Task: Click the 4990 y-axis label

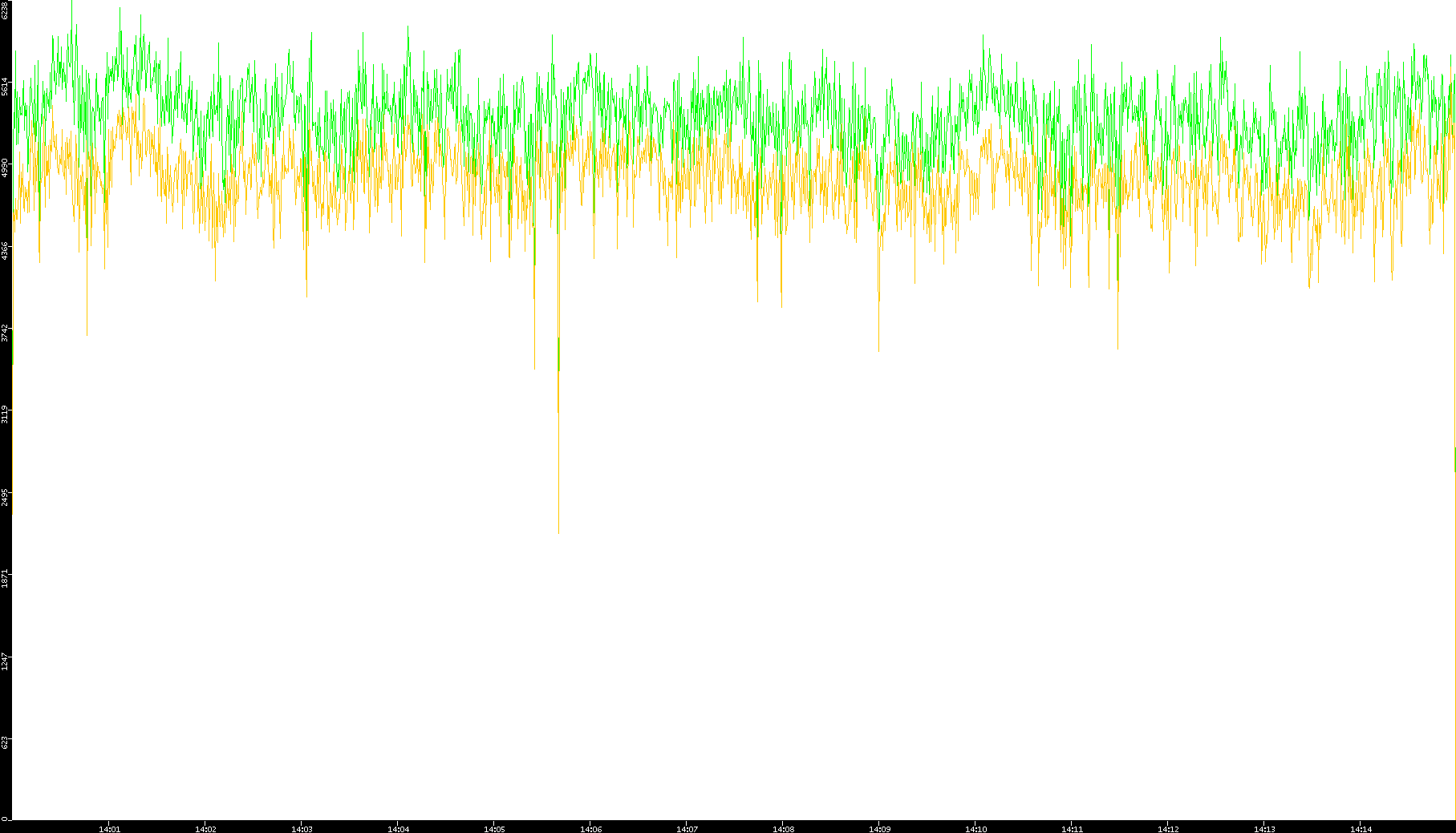Action: (6, 168)
